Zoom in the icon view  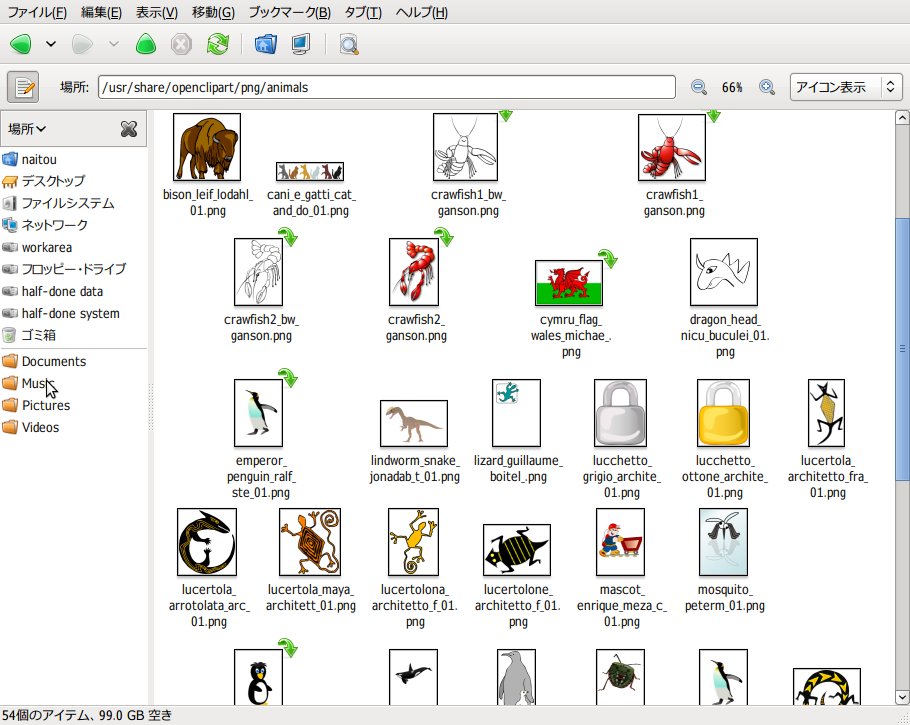click(x=767, y=87)
